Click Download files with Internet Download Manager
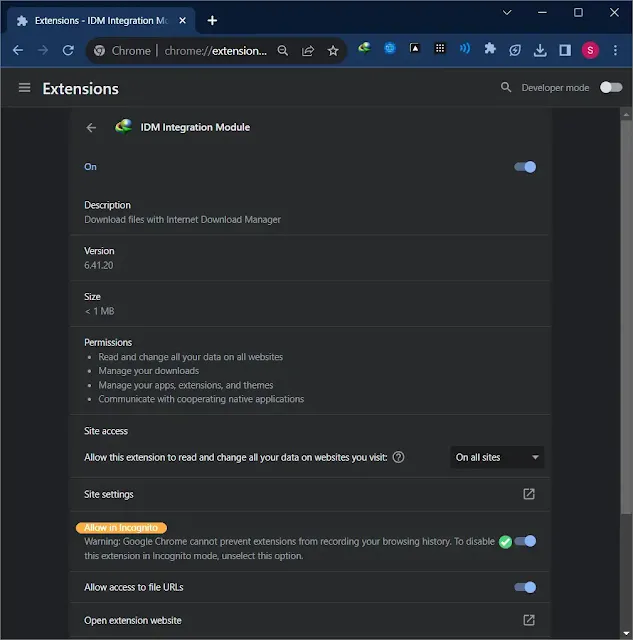 tap(182, 220)
